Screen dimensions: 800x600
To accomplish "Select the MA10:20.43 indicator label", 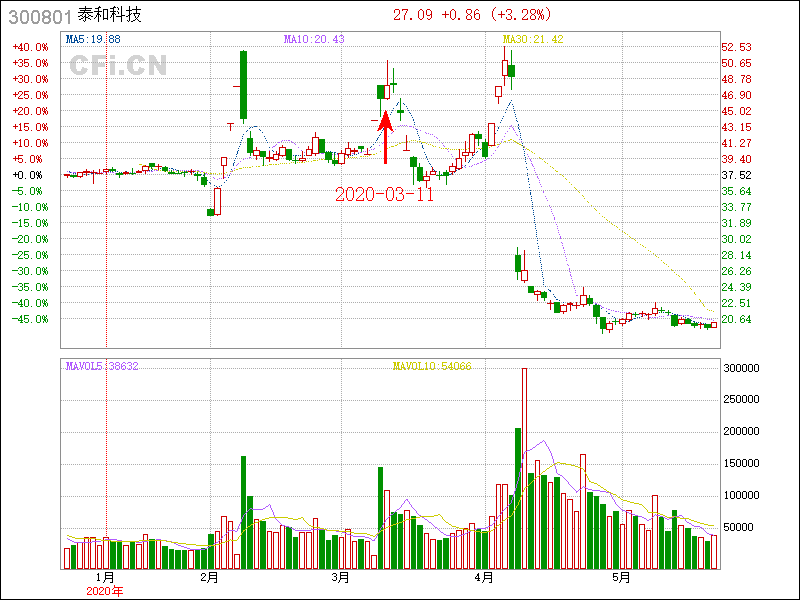I will point(314,39).
